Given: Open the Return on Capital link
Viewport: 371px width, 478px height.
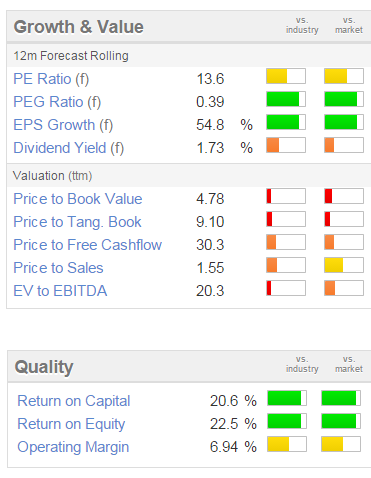Looking at the screenshot, I should [x=74, y=401].
